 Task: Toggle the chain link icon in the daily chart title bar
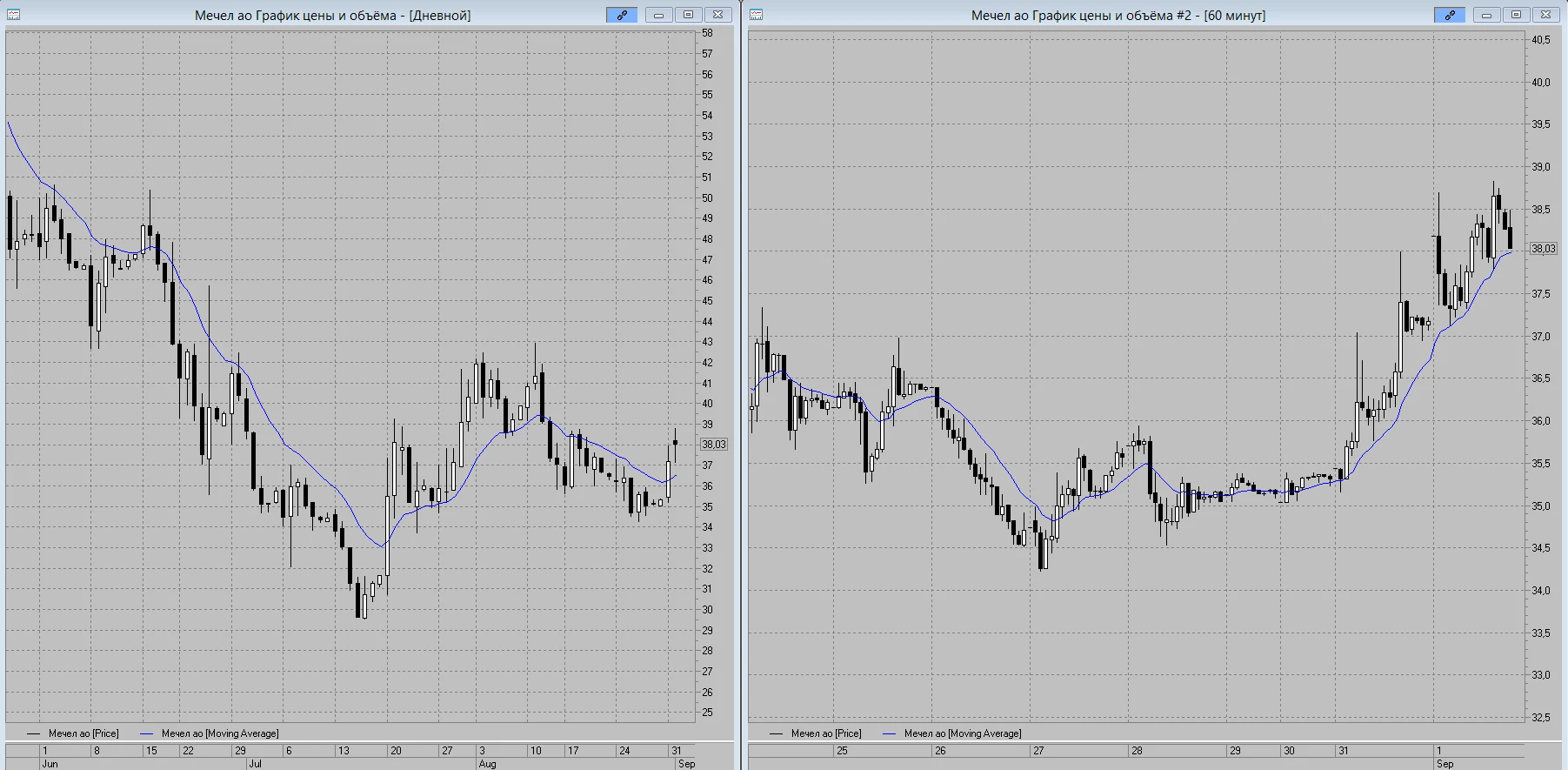click(x=622, y=15)
